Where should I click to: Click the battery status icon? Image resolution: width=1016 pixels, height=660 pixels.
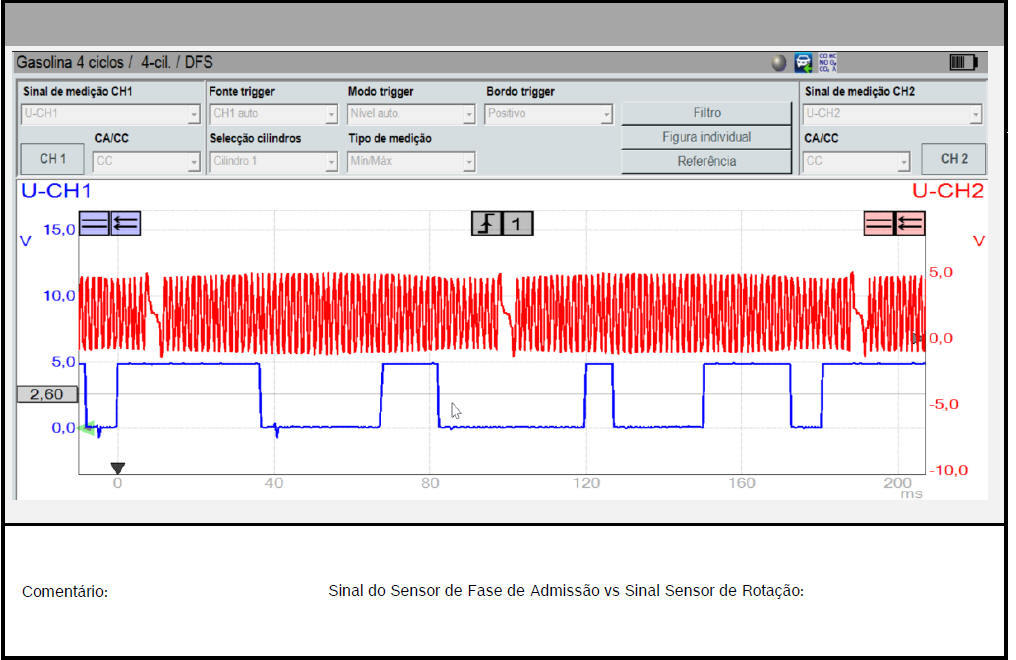point(962,63)
